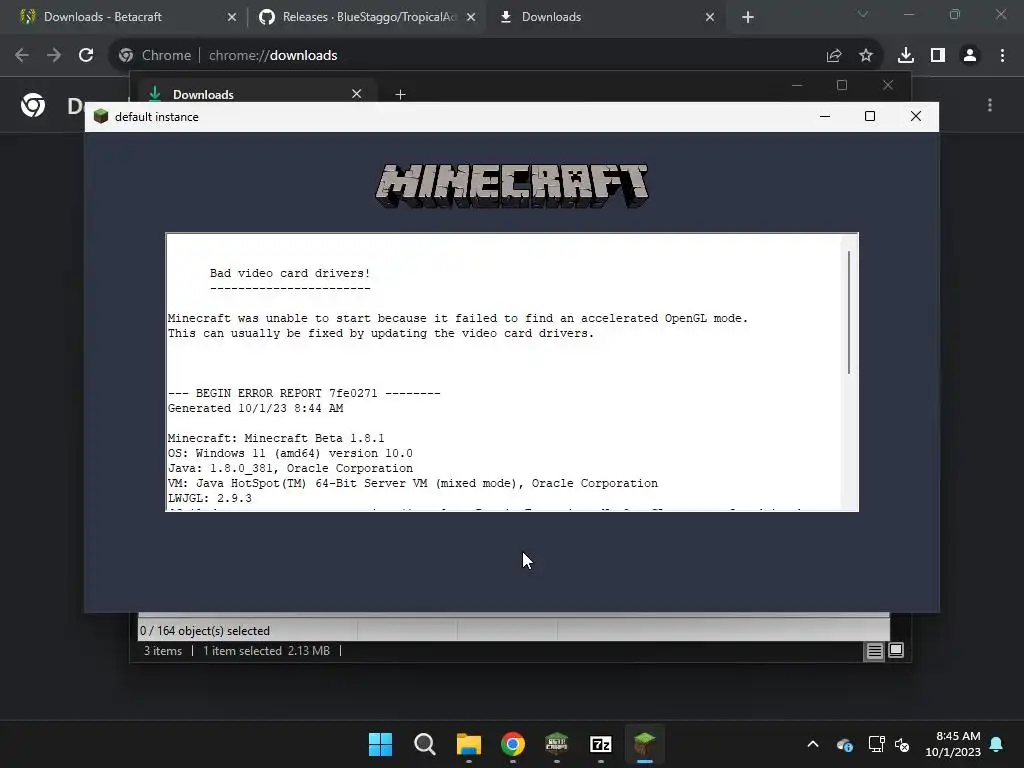
Task: Open clock and date 8:45 AM
Action: click(953, 744)
